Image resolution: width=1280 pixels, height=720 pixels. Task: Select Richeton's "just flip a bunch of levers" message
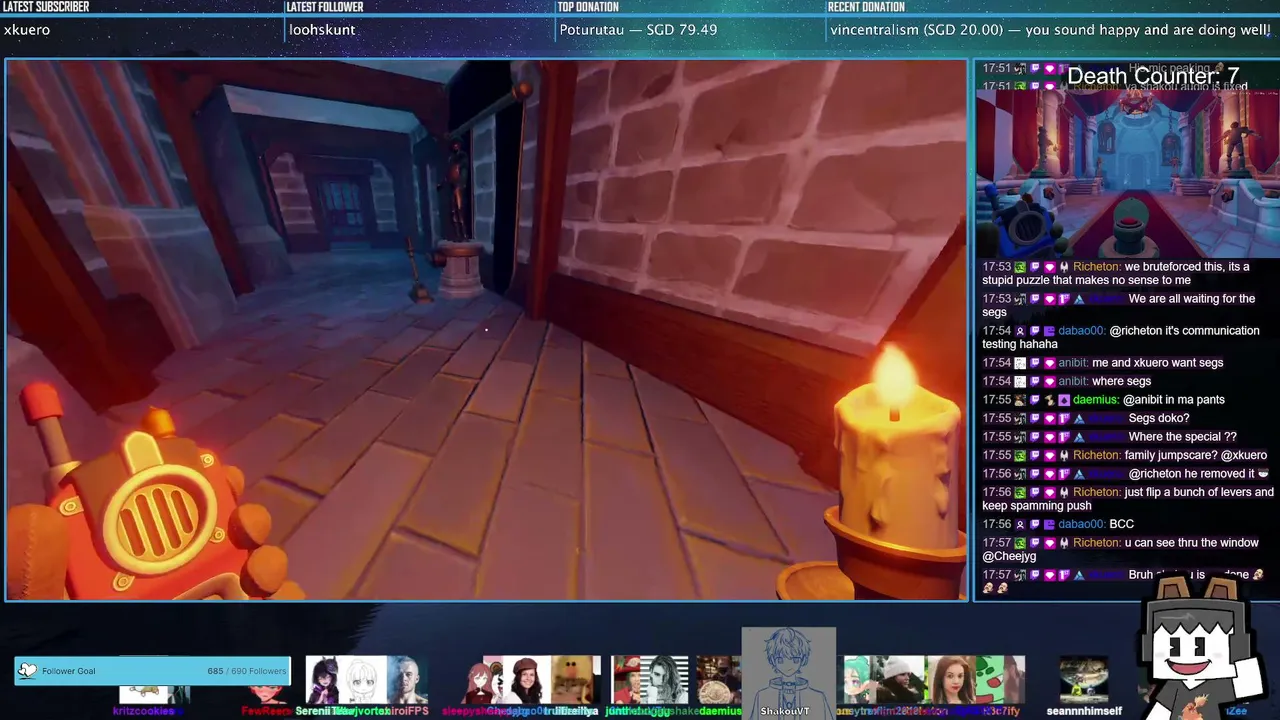[x=1127, y=499]
